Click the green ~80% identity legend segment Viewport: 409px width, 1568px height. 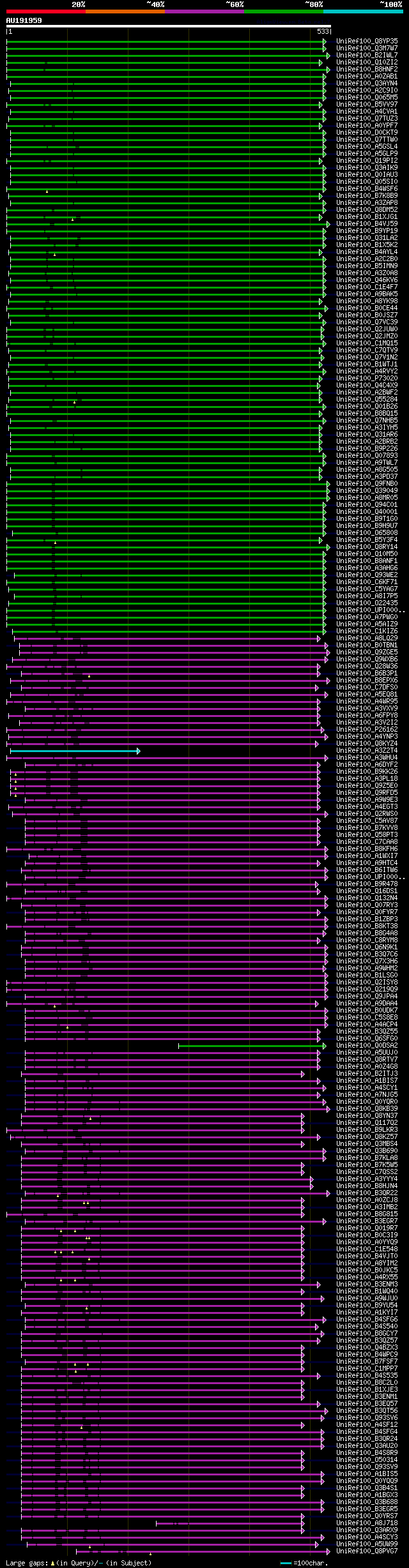coord(283,11)
